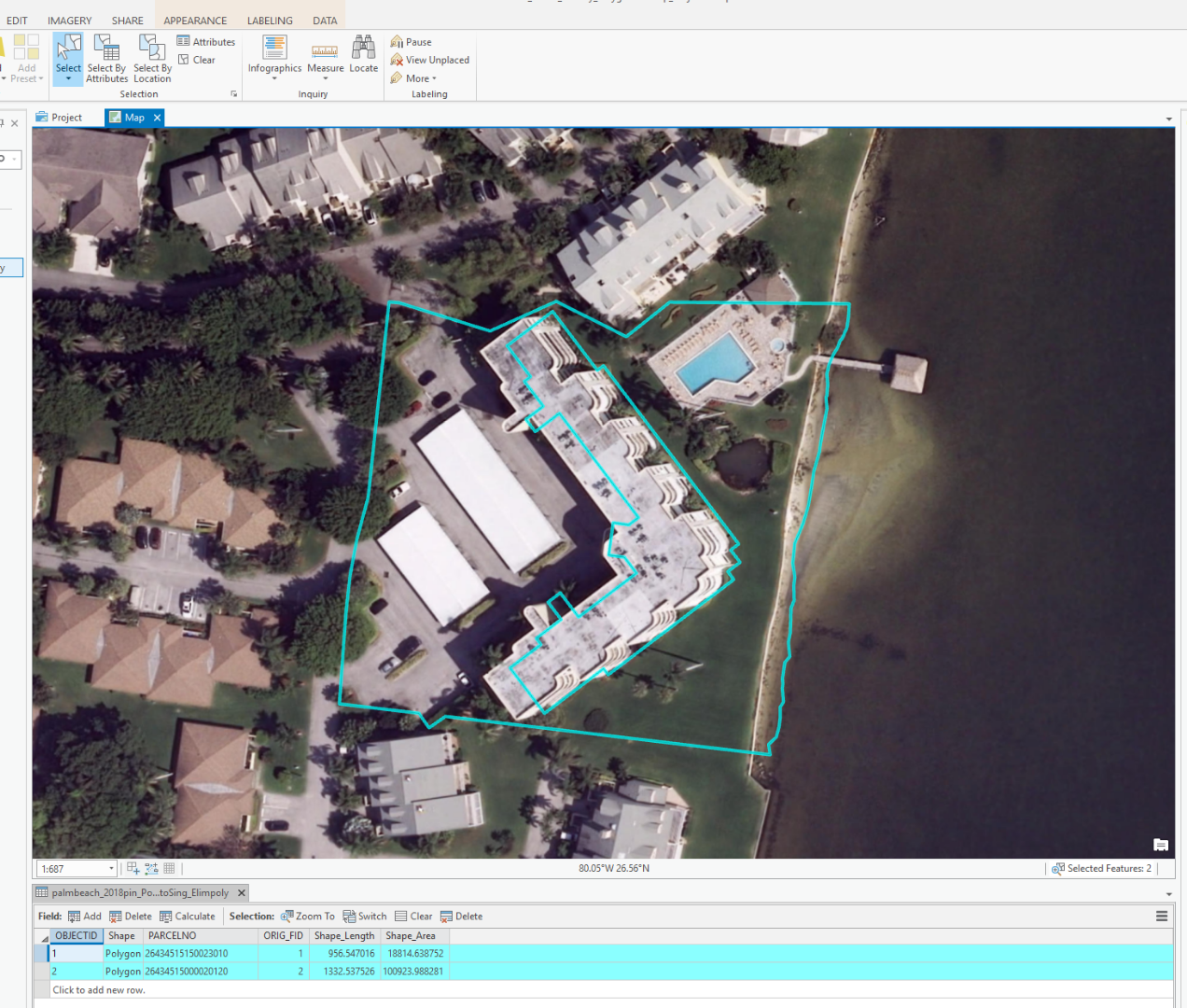The height and width of the screenshot is (1008, 1187).
Task: Close the palmbeach_2018pin attribute table tab
Action: [241, 893]
